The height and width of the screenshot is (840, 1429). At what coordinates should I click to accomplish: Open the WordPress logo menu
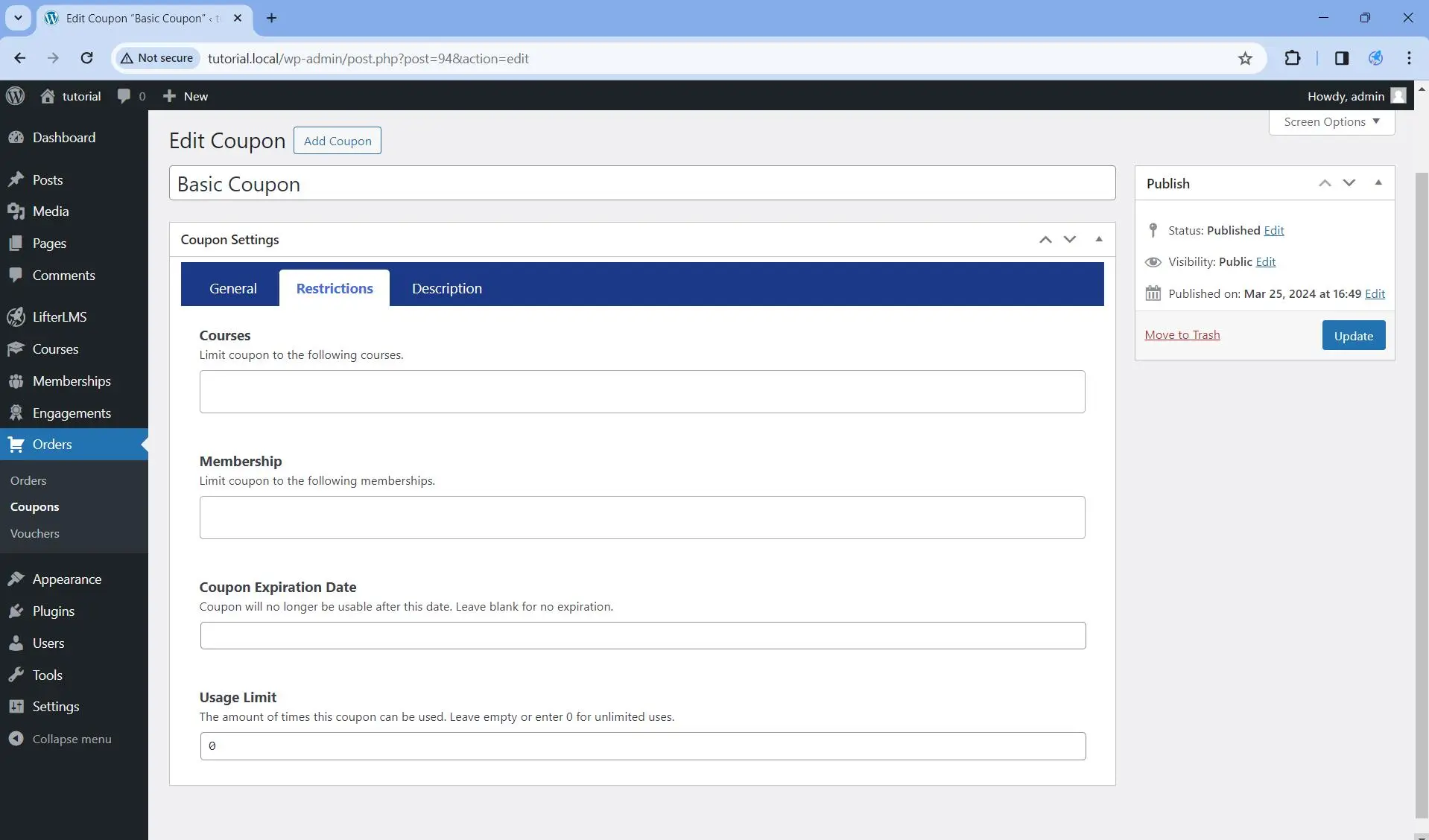[x=16, y=96]
